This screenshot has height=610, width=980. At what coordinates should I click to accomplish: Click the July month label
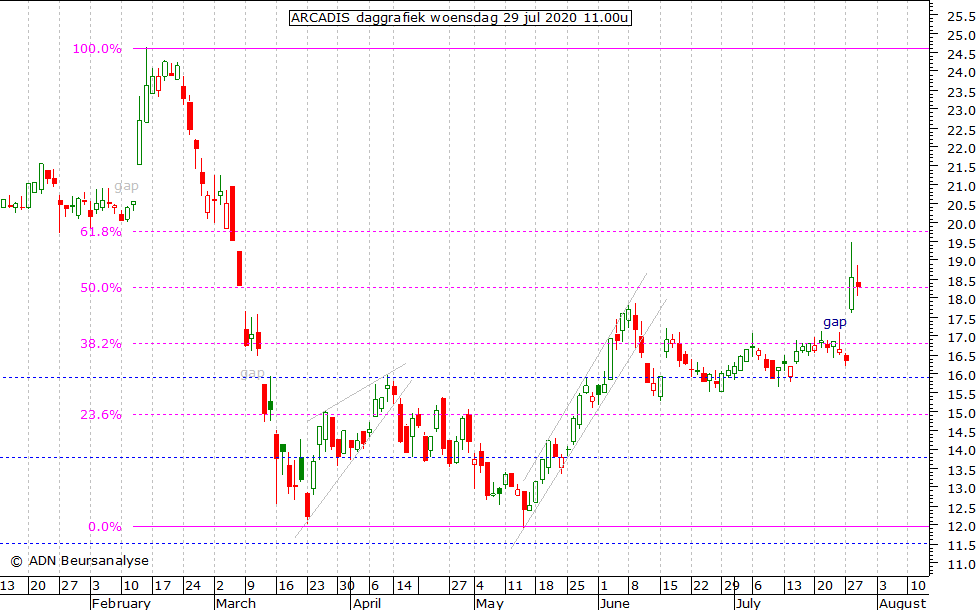coord(748,603)
